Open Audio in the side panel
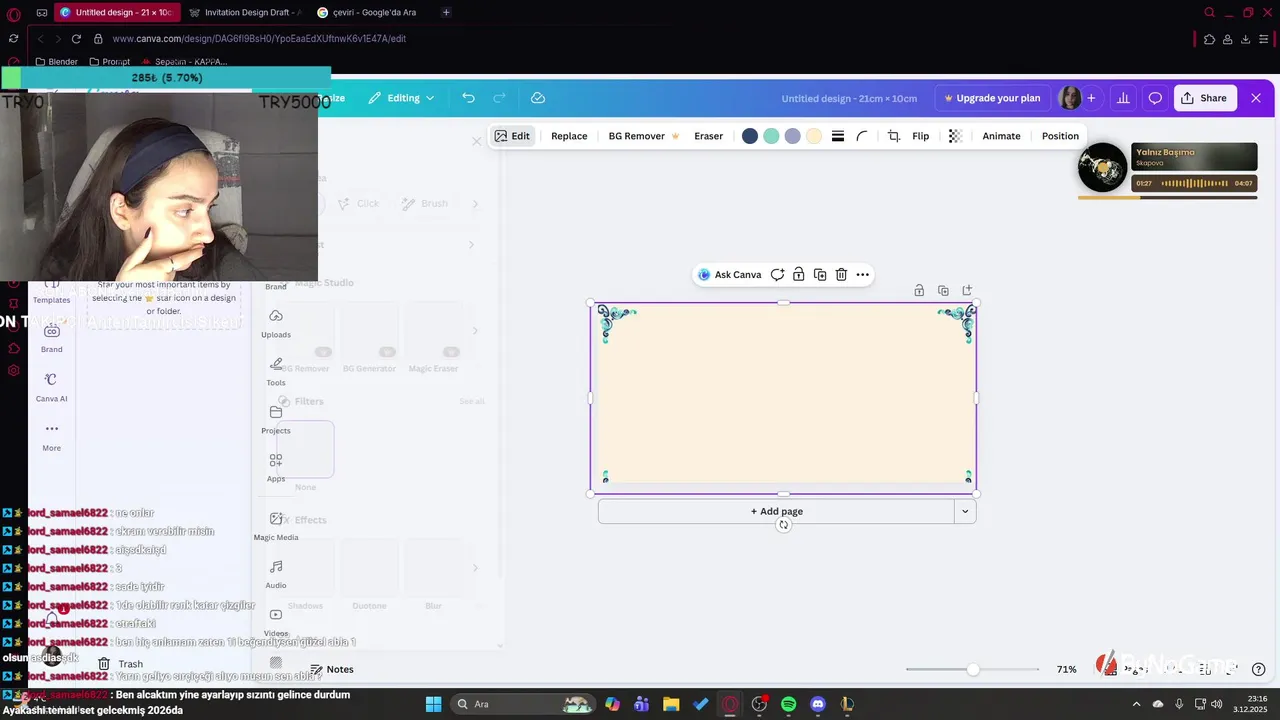This screenshot has height=720, width=1280. pos(276,573)
